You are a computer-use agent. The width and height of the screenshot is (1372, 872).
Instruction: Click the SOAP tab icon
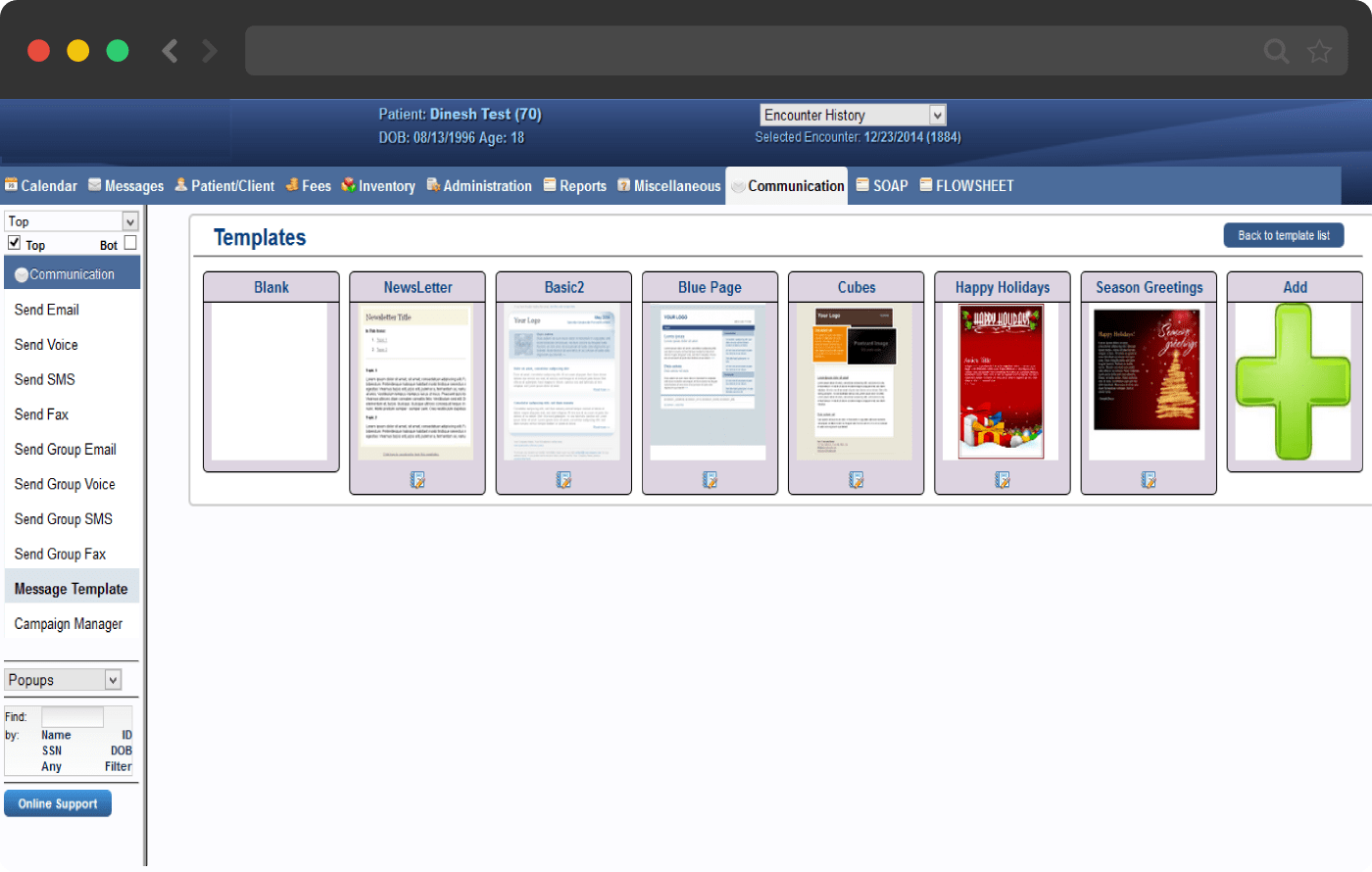[x=862, y=184]
